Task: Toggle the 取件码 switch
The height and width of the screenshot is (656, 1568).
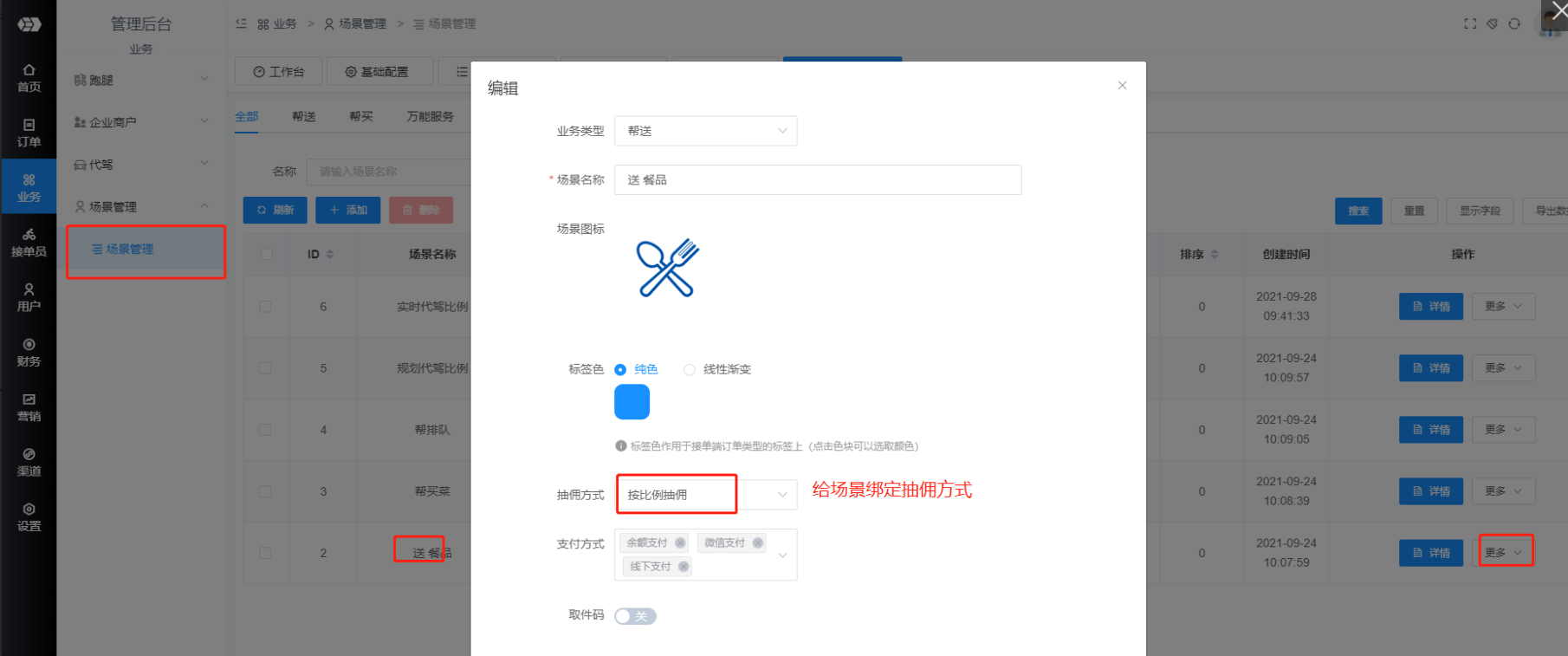Action: [635, 616]
